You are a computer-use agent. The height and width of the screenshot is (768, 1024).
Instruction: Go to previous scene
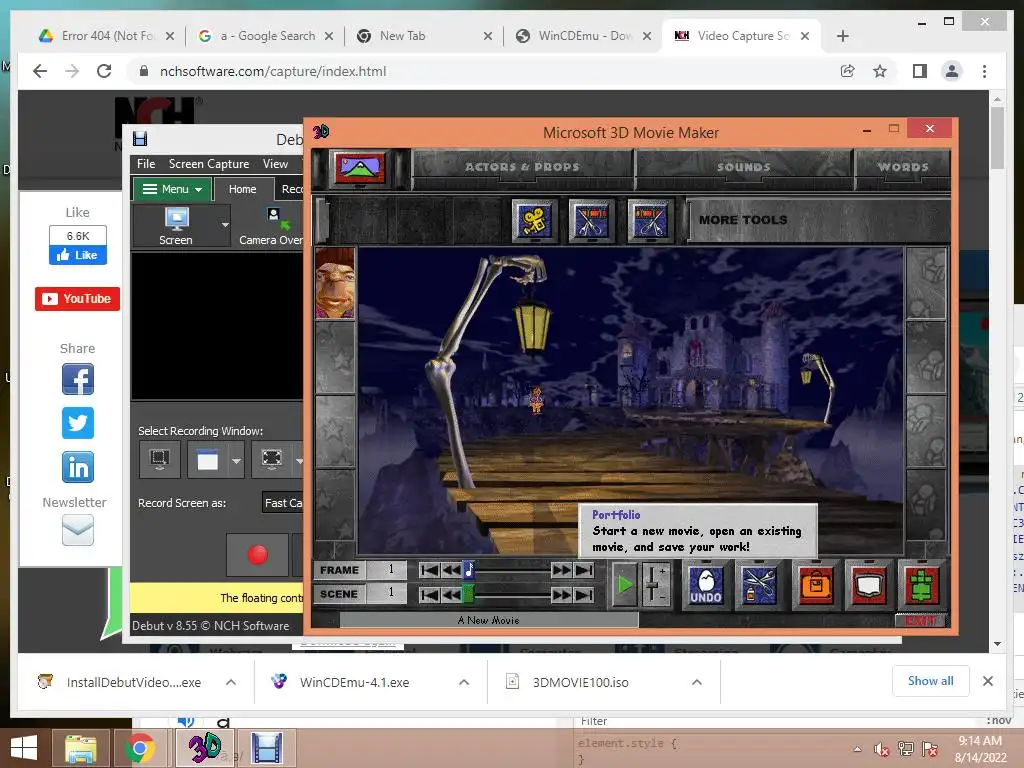click(x=451, y=594)
